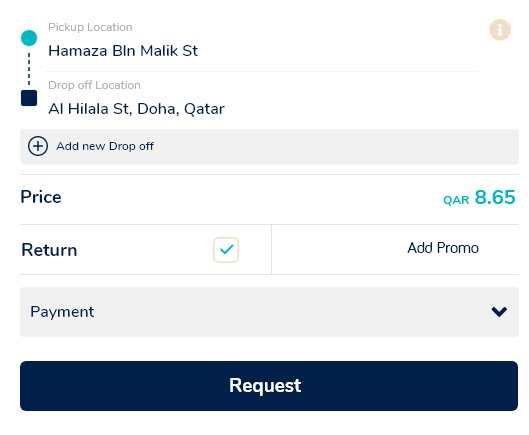The width and height of the screenshot is (529, 435).
Task: Click Add new Drop off row
Action: 269,147
